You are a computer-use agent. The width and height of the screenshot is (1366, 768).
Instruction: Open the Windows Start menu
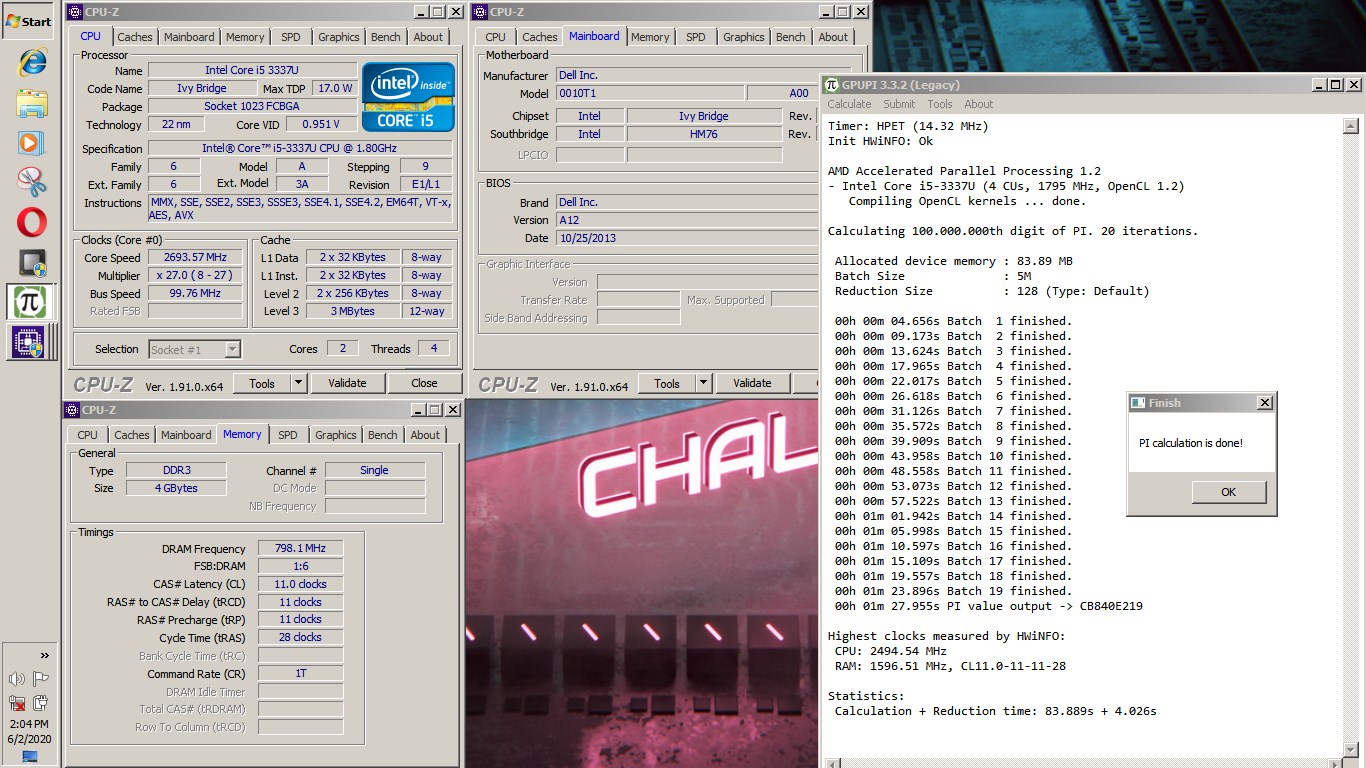(28, 21)
